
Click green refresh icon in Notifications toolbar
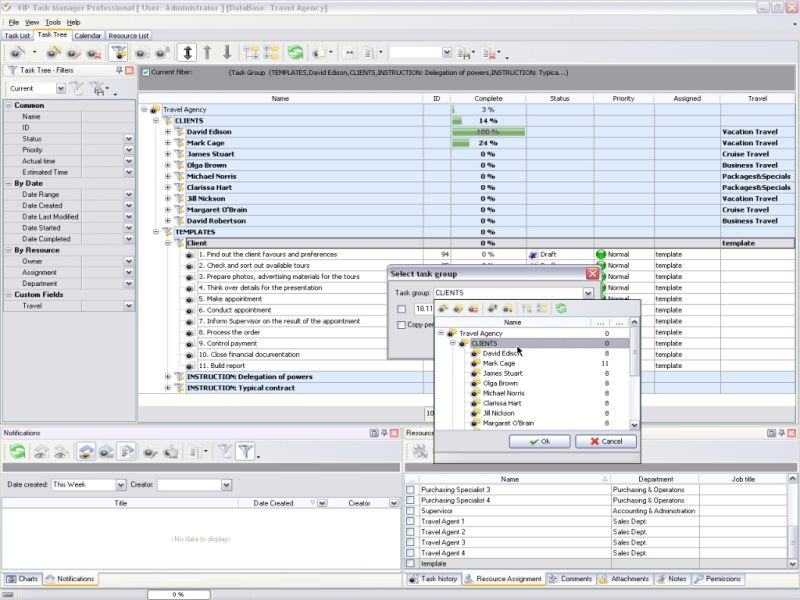[17, 452]
